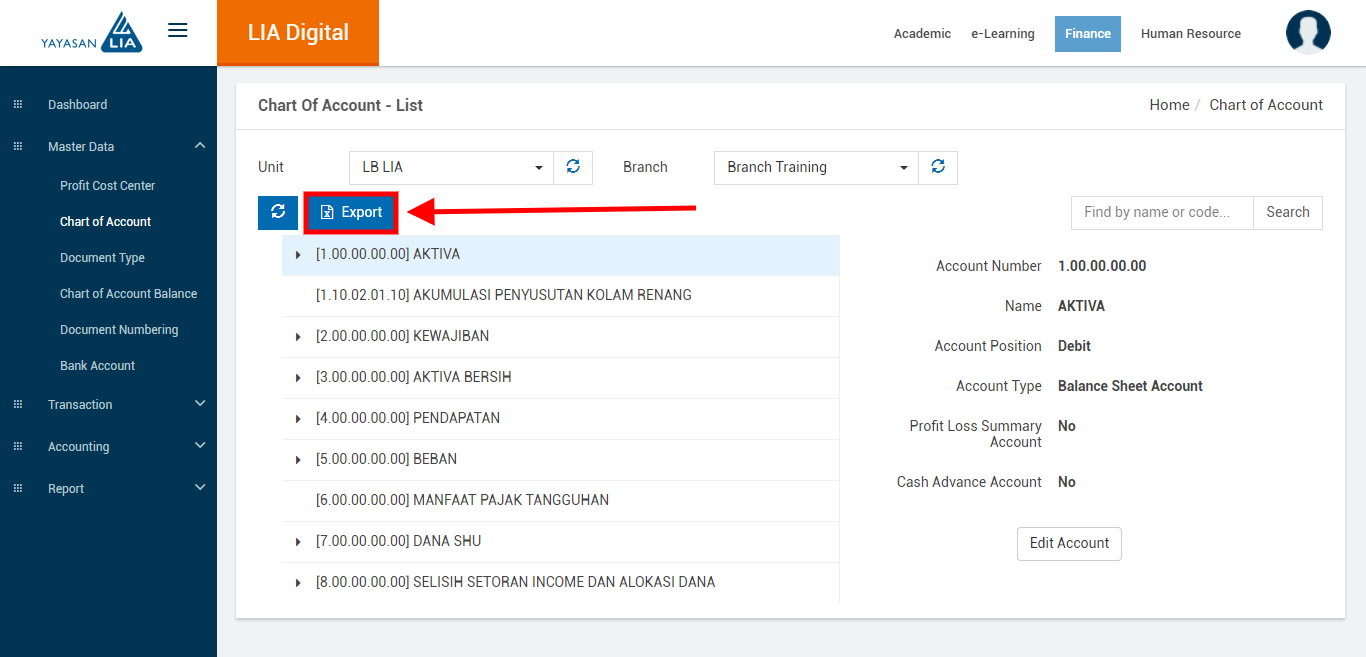1366x657 pixels.
Task: Open the Human Resource module tab
Action: (x=1190, y=34)
